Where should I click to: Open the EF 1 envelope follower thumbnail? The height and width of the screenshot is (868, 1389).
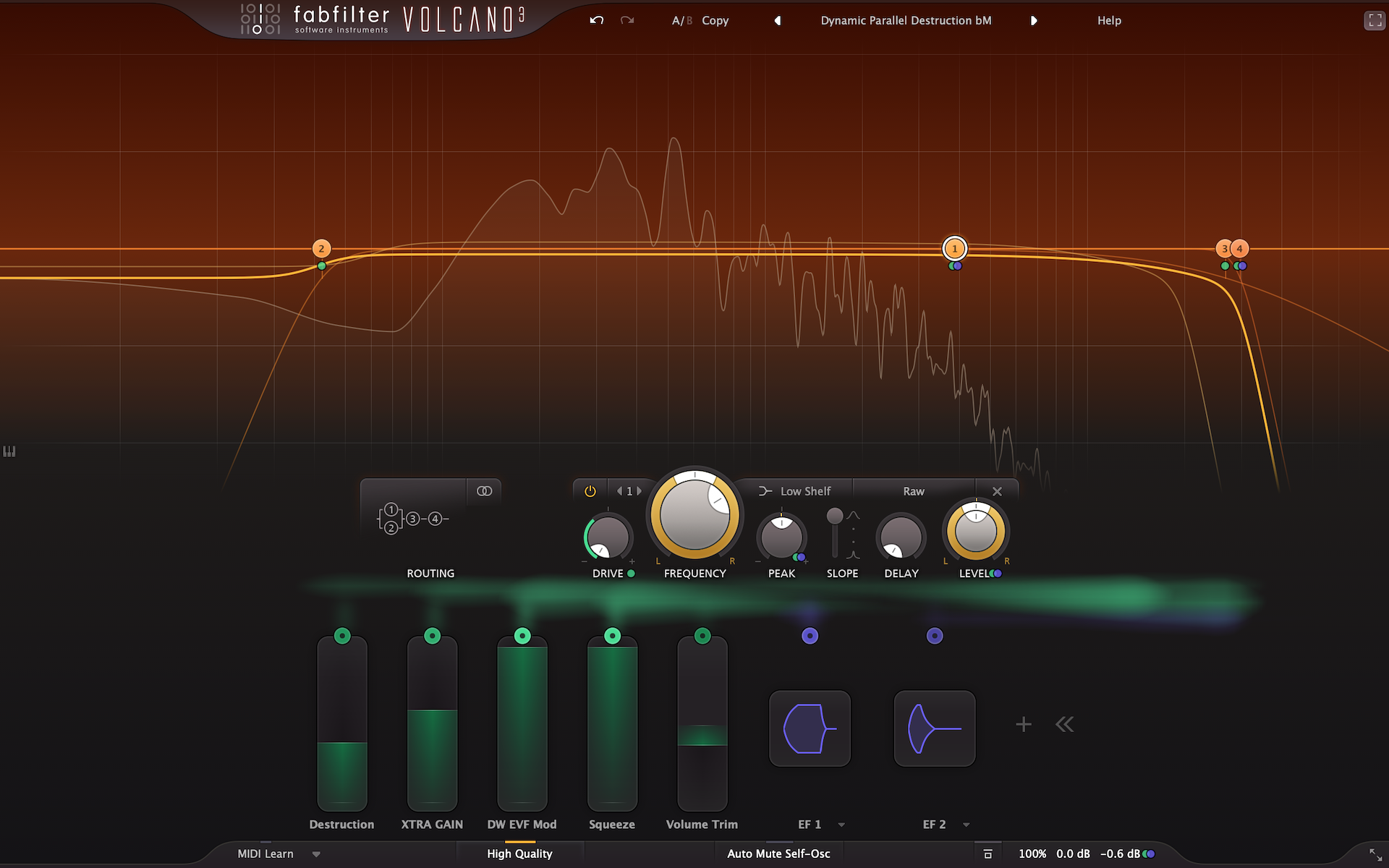(810, 728)
